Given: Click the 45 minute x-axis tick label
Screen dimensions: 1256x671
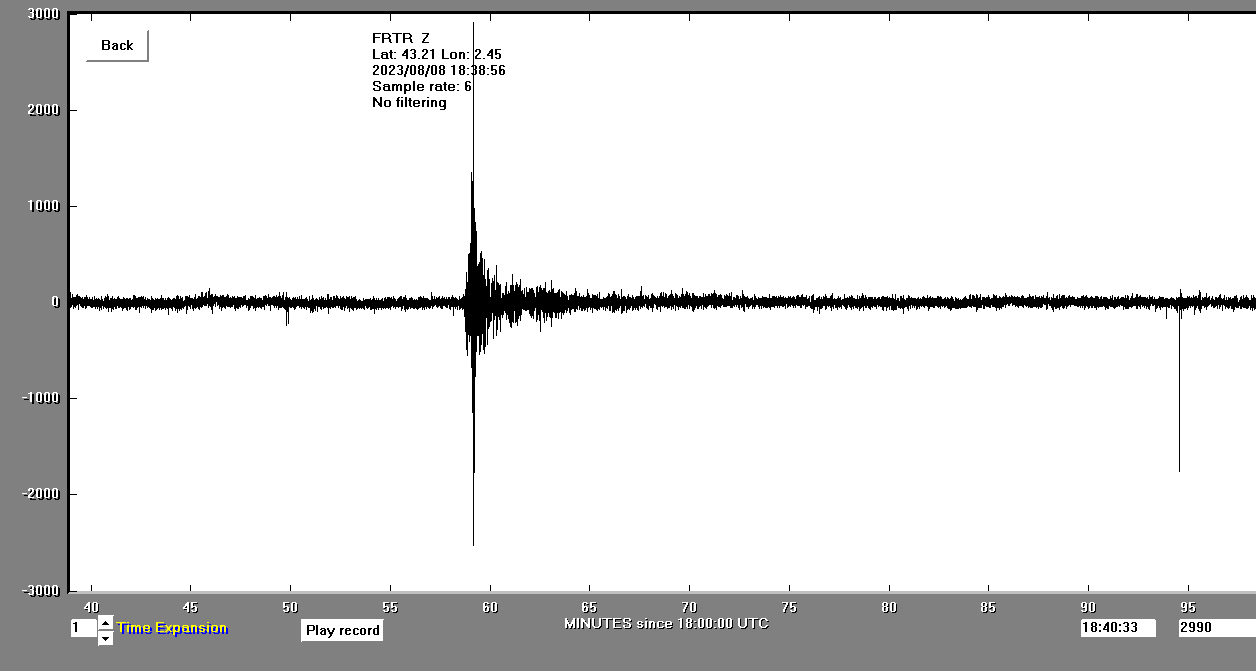Looking at the screenshot, I should (190, 607).
